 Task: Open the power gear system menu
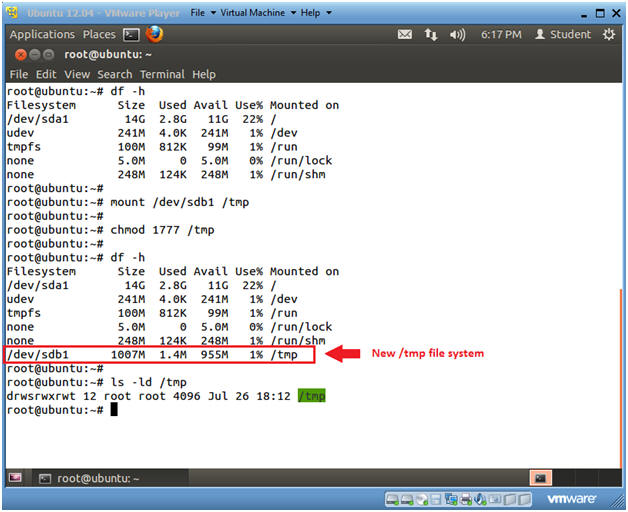click(x=609, y=34)
